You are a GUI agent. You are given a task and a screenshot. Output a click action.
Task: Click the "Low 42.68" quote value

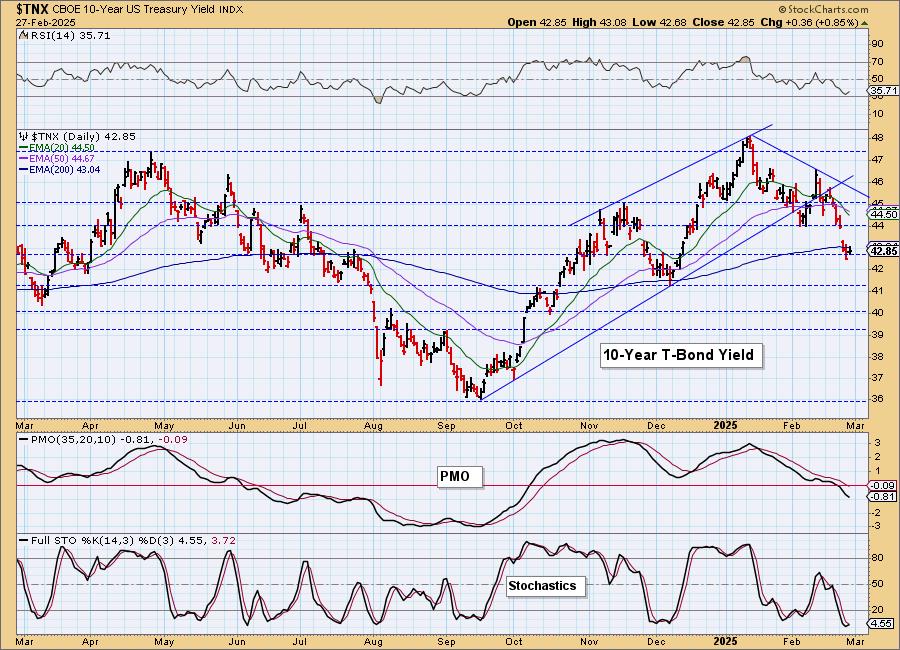[659, 22]
